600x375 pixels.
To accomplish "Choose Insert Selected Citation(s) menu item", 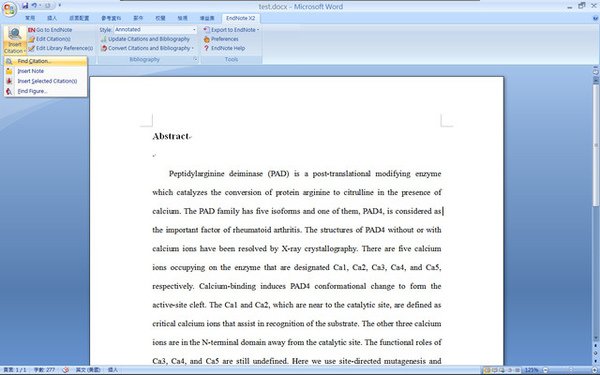I will coord(46,81).
